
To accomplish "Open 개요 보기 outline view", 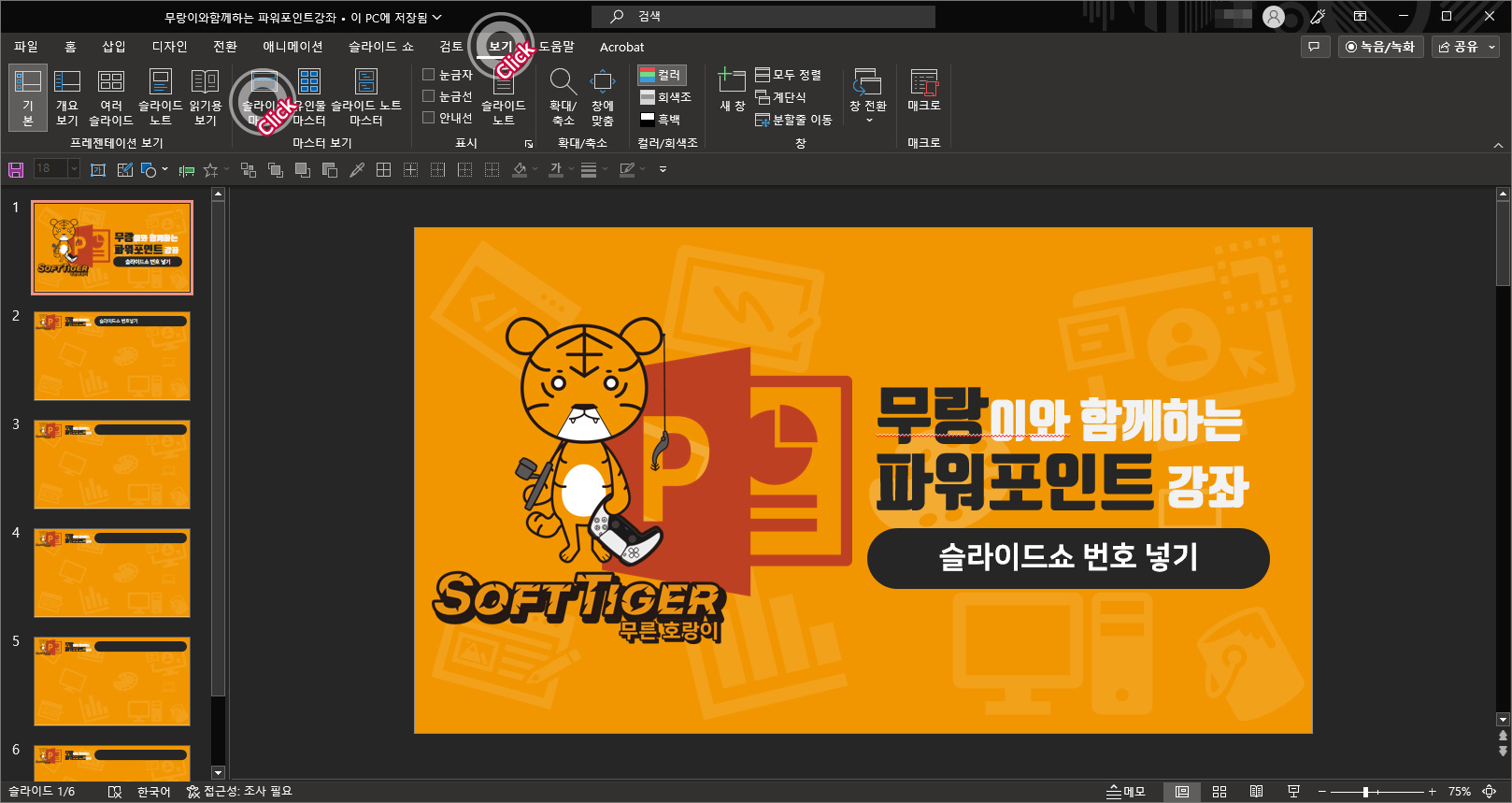I will click(67, 97).
